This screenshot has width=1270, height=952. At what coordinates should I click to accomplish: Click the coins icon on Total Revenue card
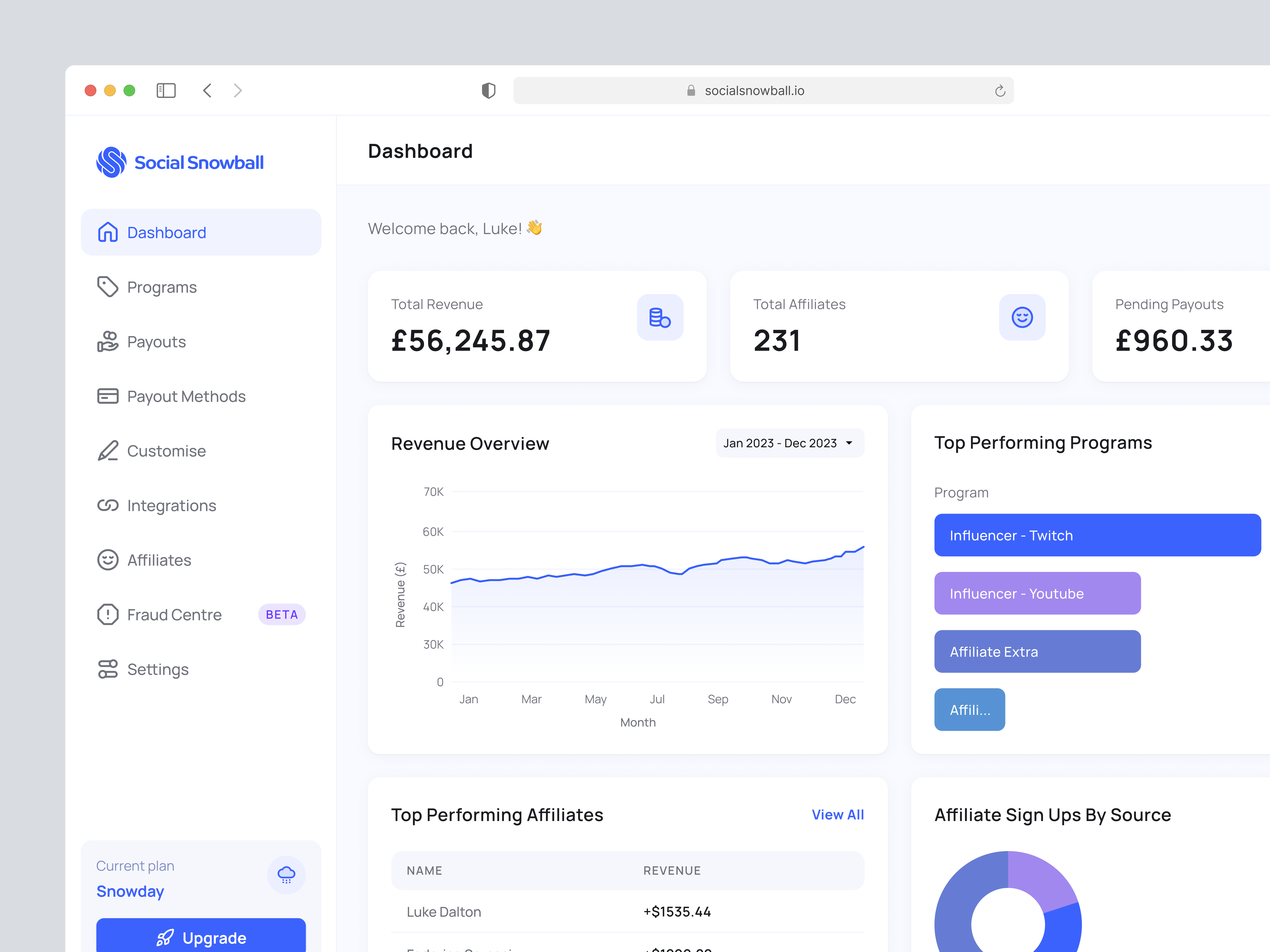point(660,317)
